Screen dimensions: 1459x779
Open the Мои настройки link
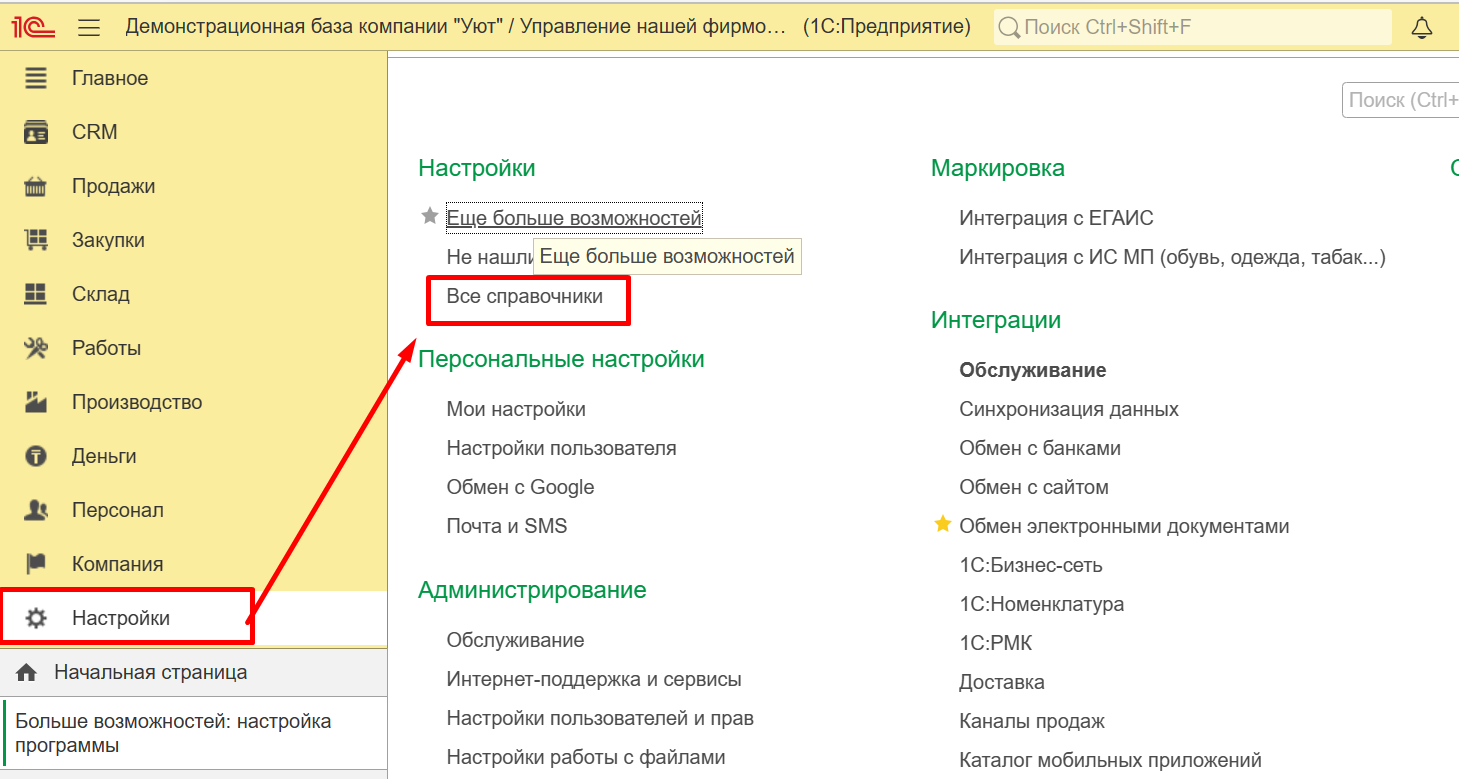[516, 409]
